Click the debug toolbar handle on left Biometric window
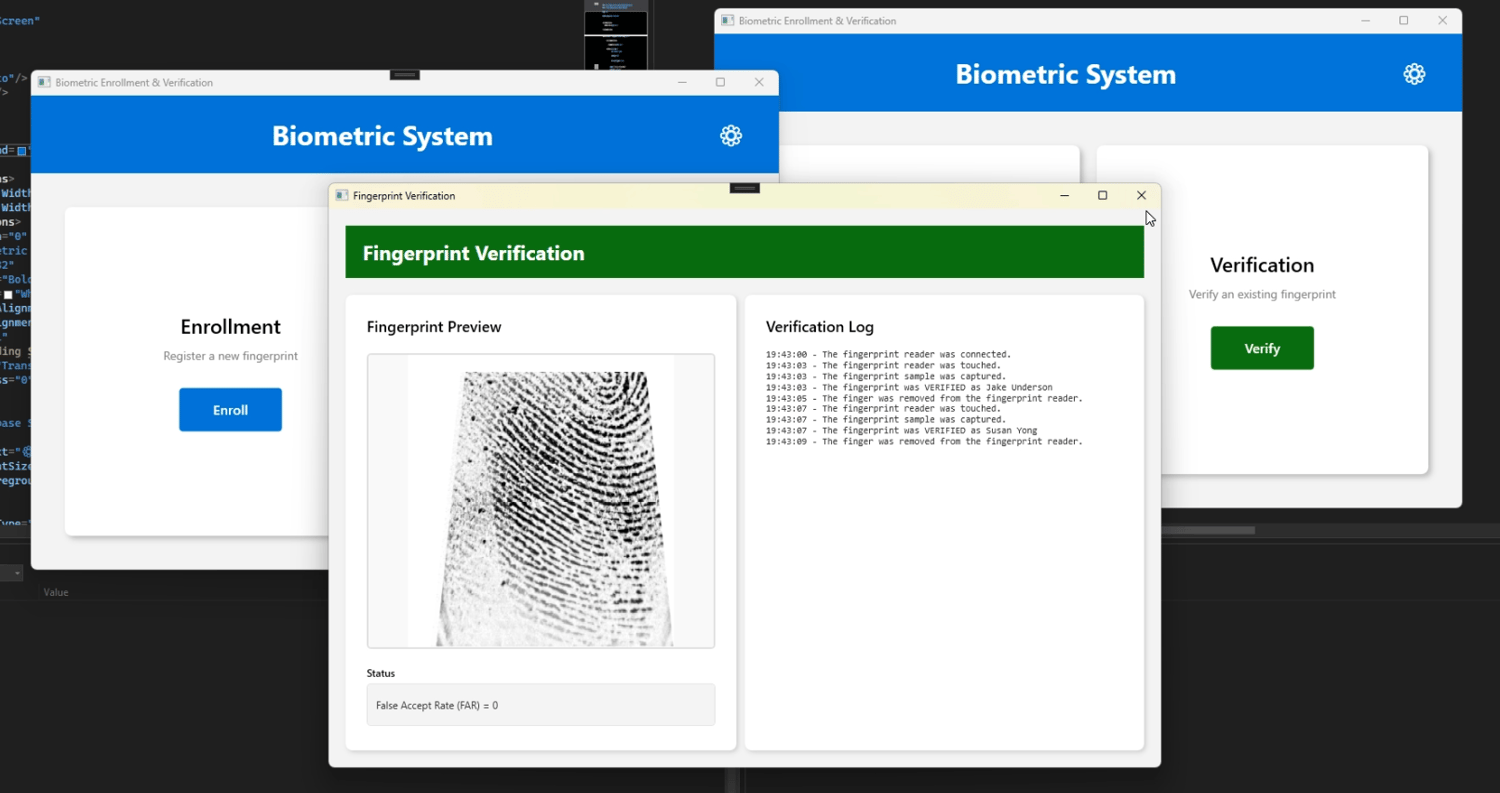 click(404, 74)
